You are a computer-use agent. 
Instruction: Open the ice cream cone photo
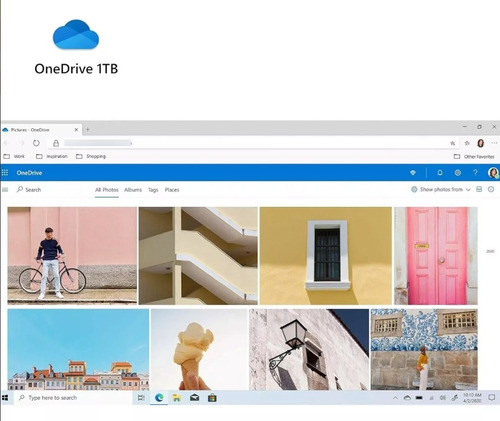pyautogui.click(x=199, y=349)
